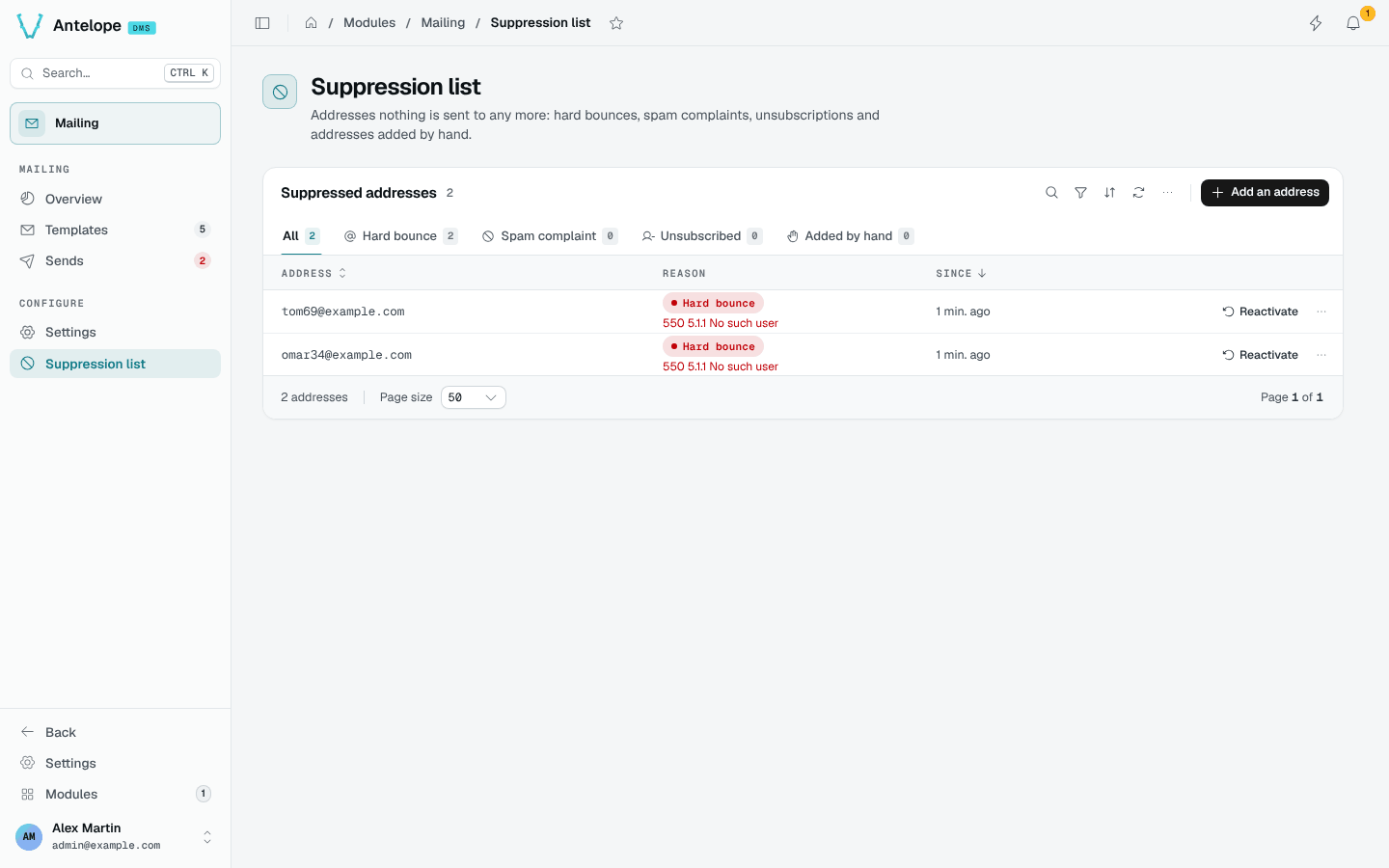Open the Modules breadcrumb link
The width and height of the screenshot is (1389, 868).
(369, 23)
